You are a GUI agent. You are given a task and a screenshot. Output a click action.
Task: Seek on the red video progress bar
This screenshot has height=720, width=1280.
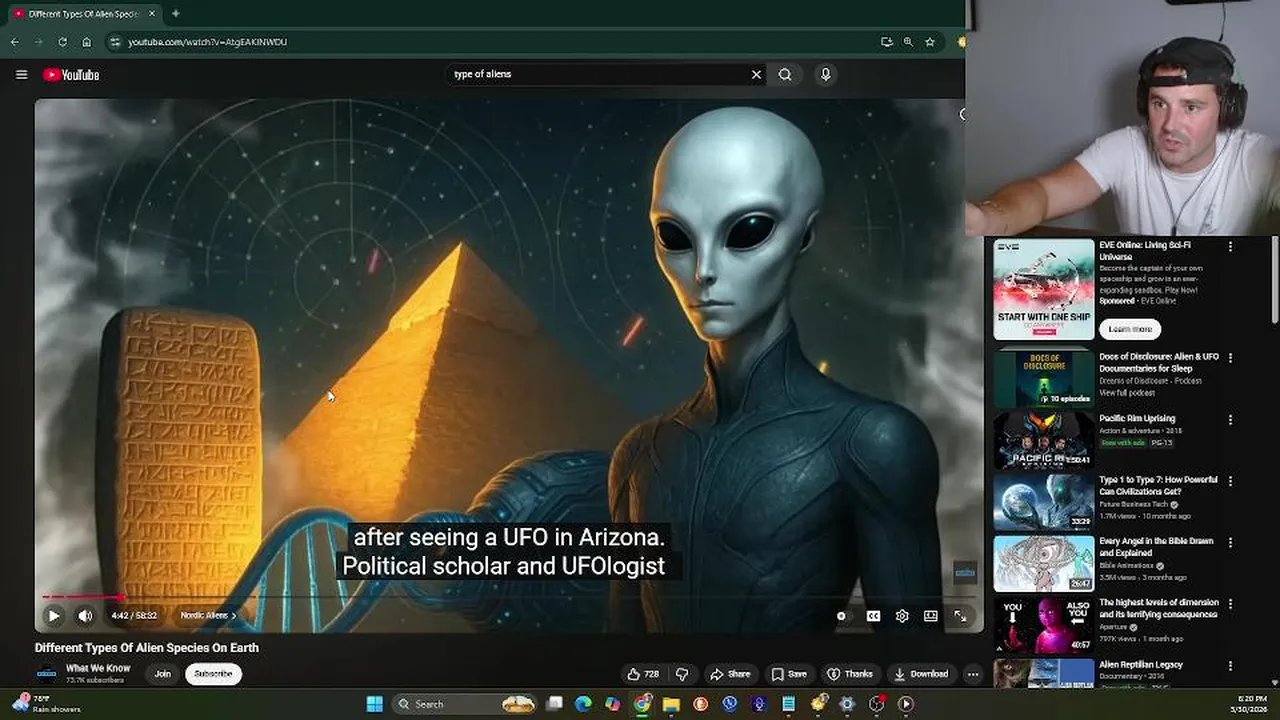pyautogui.click(x=508, y=597)
